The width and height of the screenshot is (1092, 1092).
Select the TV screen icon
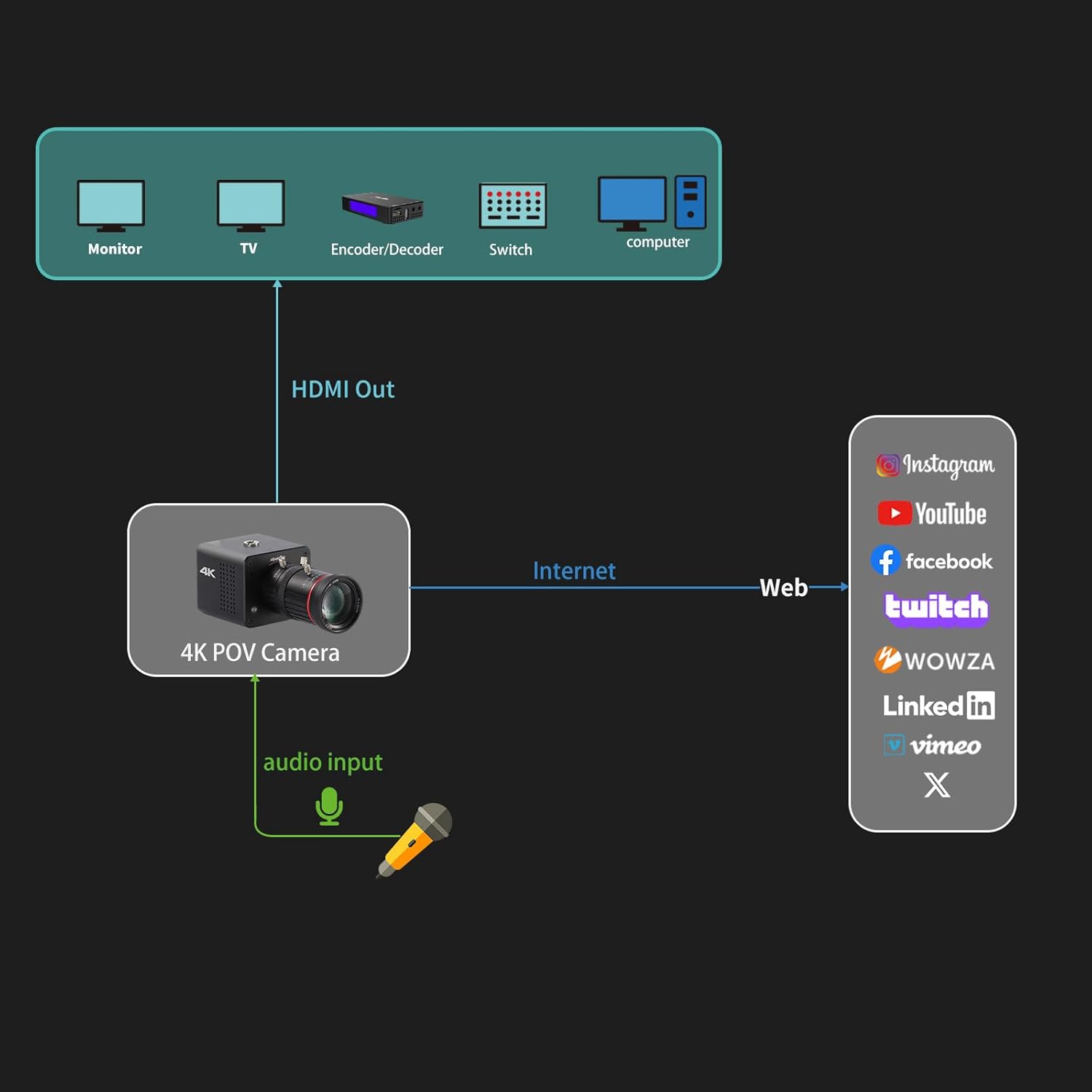click(x=250, y=205)
